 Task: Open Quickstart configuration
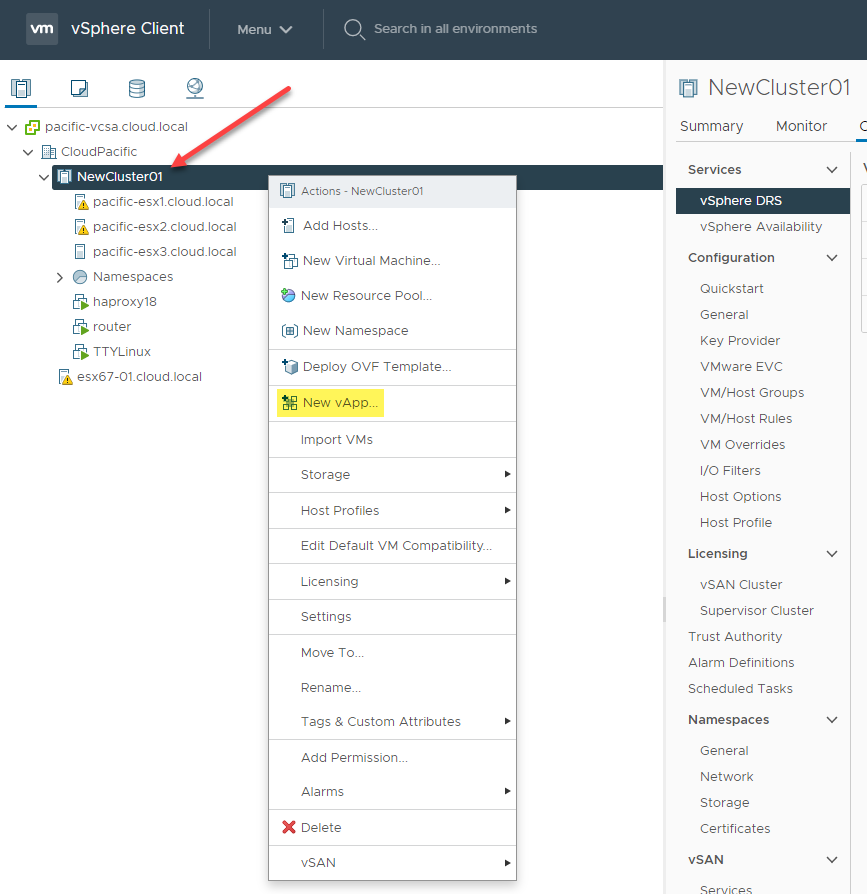point(732,288)
